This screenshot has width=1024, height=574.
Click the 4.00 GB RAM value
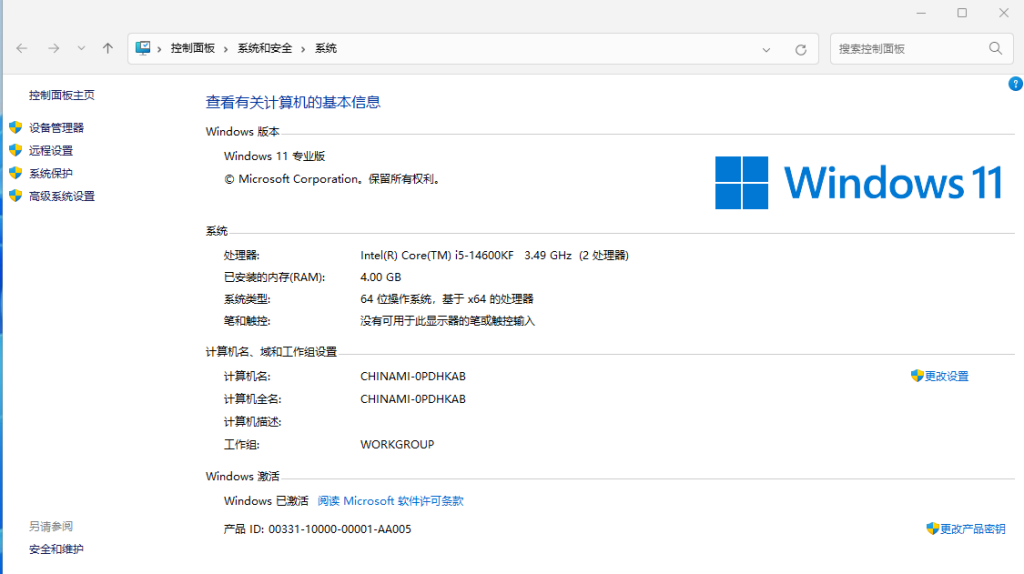point(381,277)
